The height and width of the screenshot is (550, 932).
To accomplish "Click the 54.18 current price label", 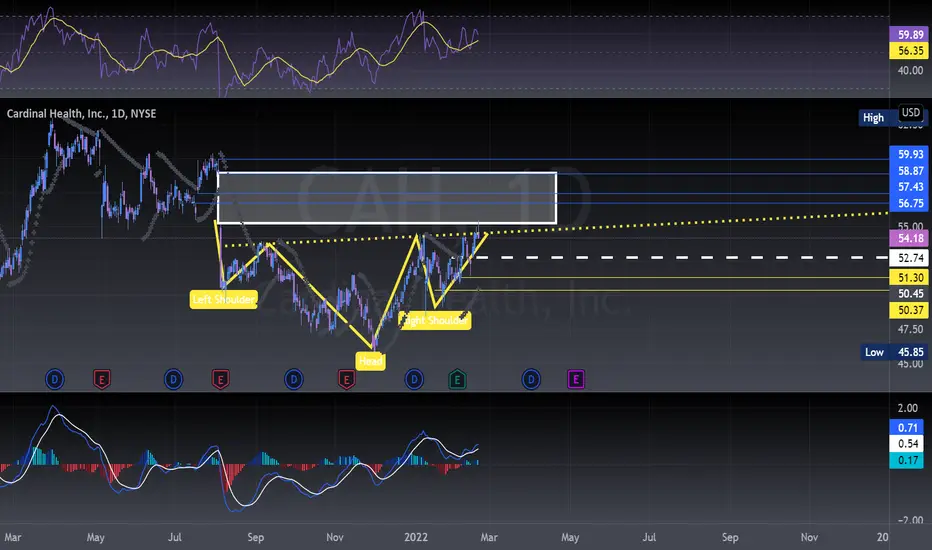I will click(910, 238).
